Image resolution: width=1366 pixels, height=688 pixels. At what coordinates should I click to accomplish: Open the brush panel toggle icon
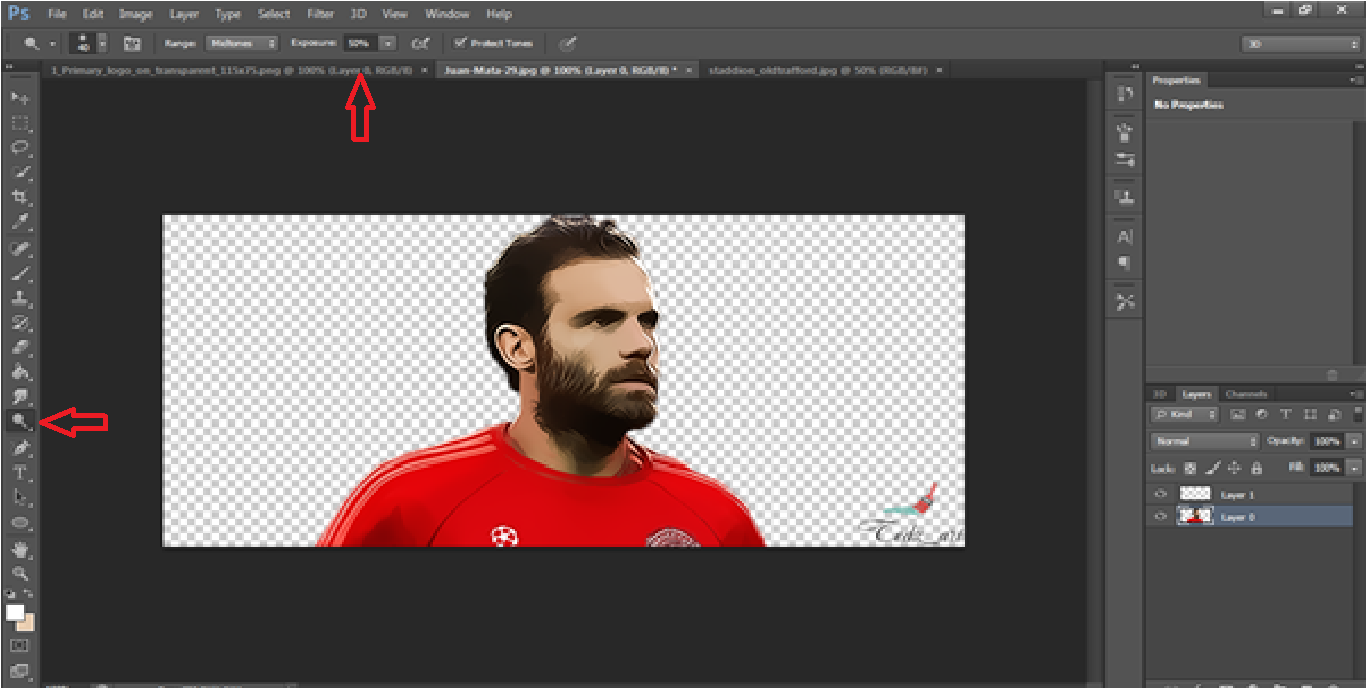click(132, 43)
